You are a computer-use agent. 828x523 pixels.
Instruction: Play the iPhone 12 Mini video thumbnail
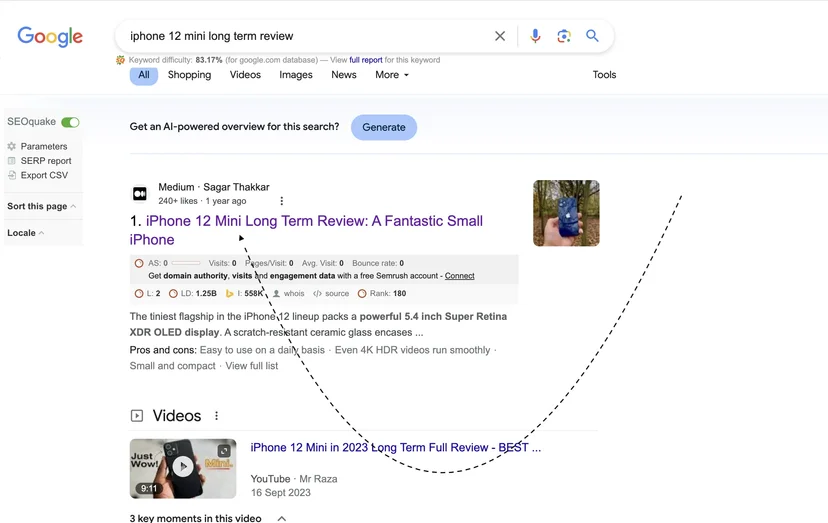pos(183,469)
